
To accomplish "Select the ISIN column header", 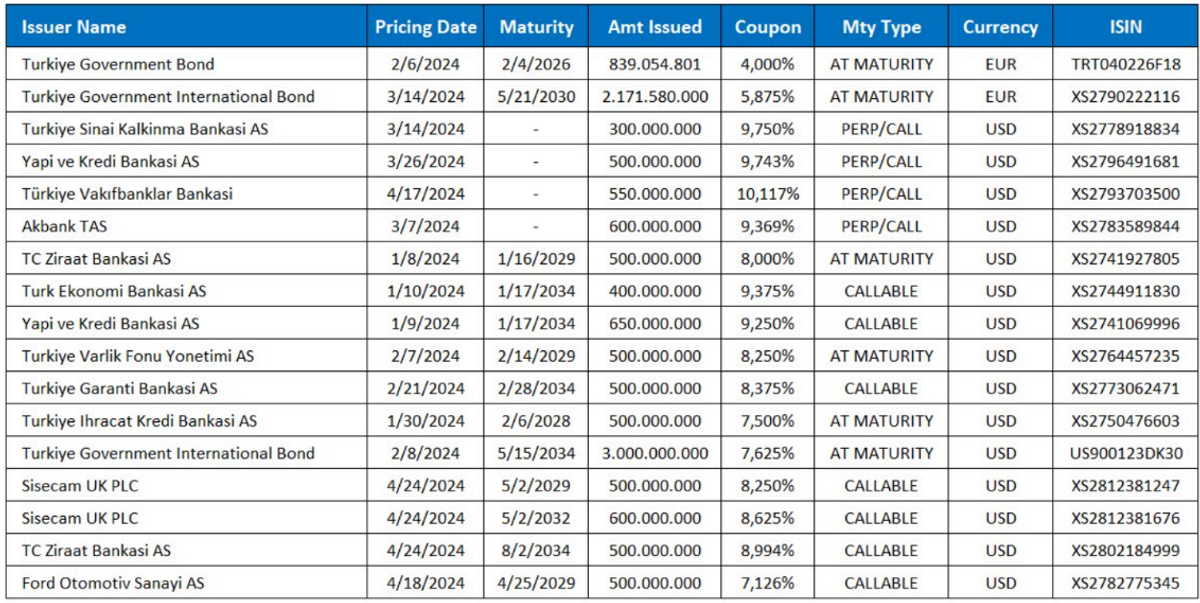I will click(1125, 27).
